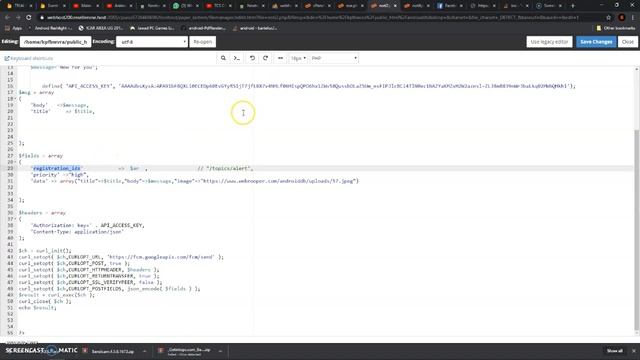Switch to the Facebook tab
Viewport: 640px width, 360px height.
[x=449, y=6]
